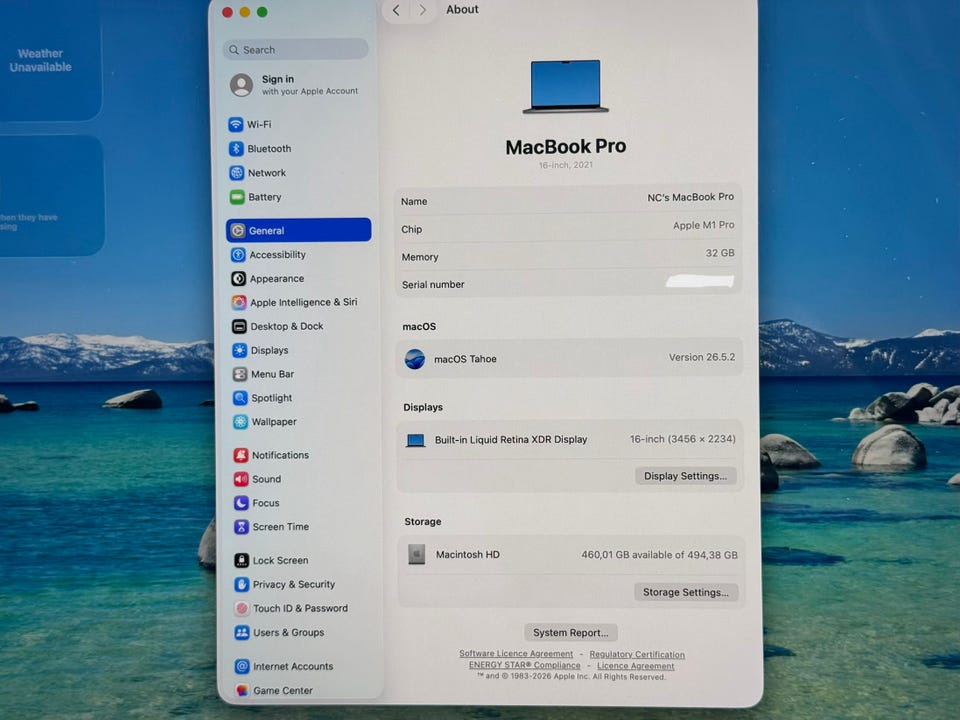Open Internet Accounts @ icon
The height and width of the screenshot is (720, 960).
[242, 666]
